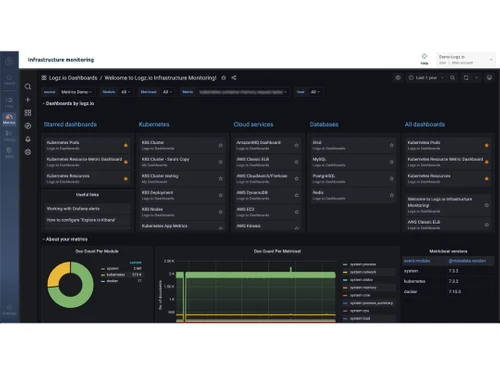Image resolution: width=500 pixels, height=375 pixels.
Task: Toggle system.network series in legend
Action: click(363, 272)
